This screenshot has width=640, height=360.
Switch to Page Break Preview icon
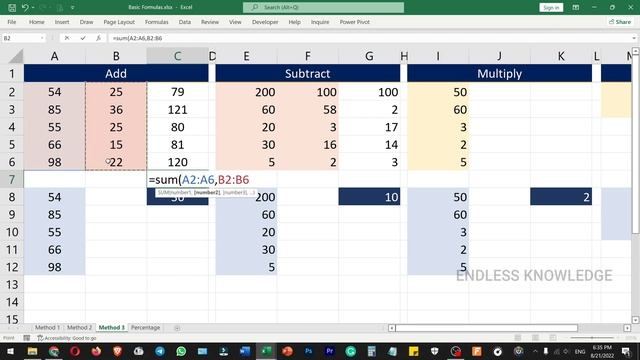pyautogui.click(x=553, y=338)
